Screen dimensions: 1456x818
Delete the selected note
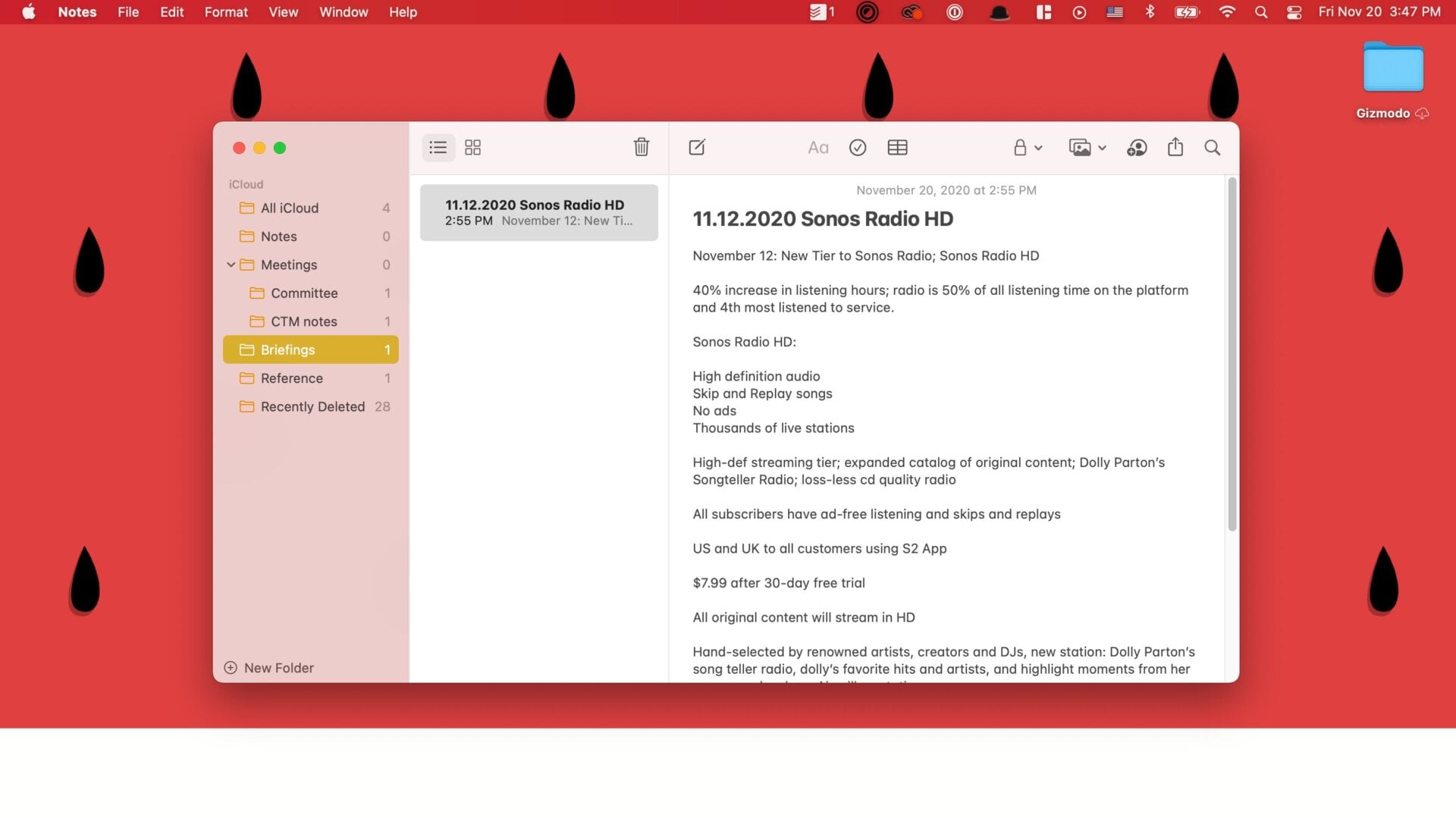coord(641,147)
